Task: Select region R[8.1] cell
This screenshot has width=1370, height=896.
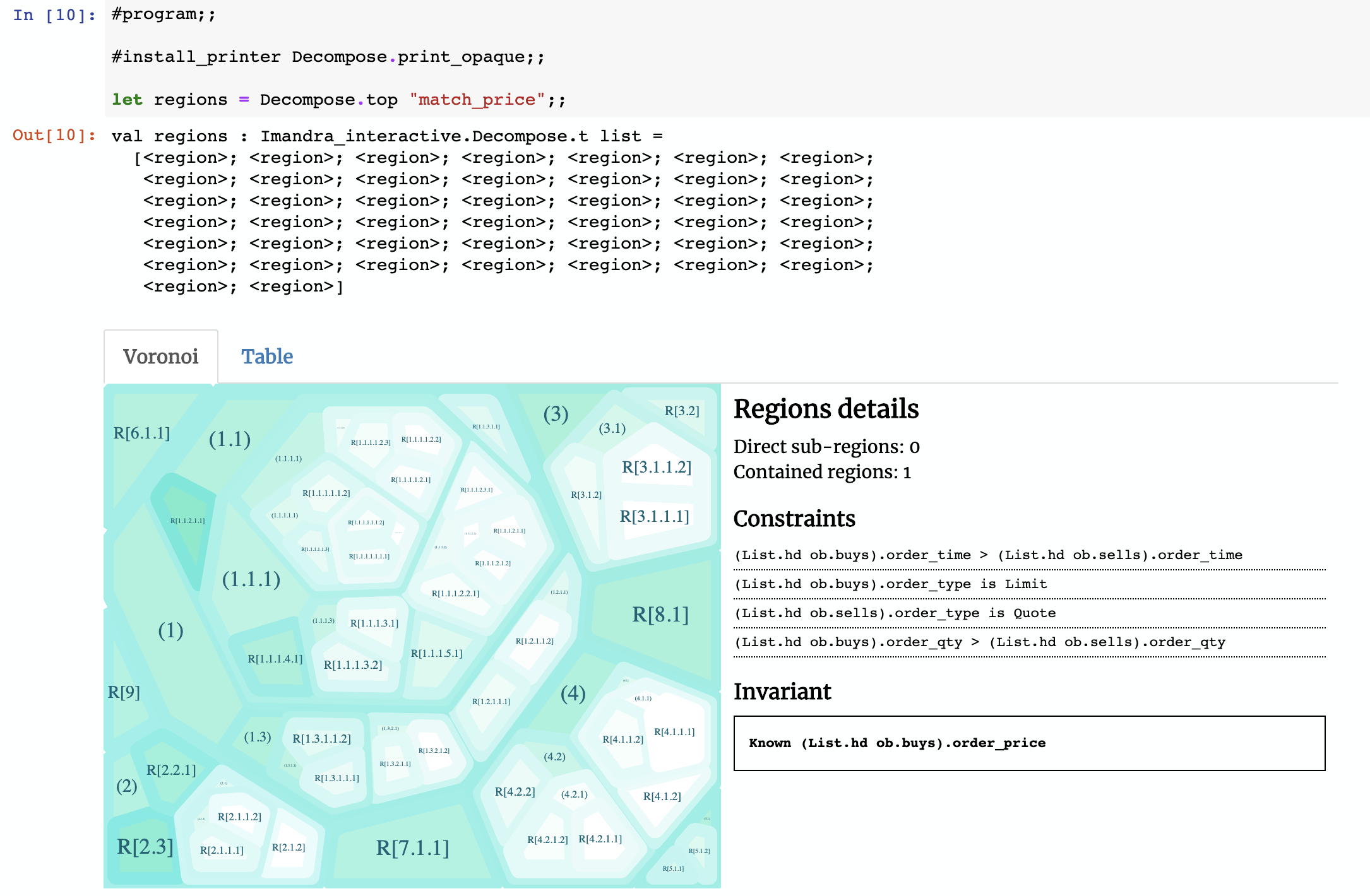Action: [x=660, y=614]
